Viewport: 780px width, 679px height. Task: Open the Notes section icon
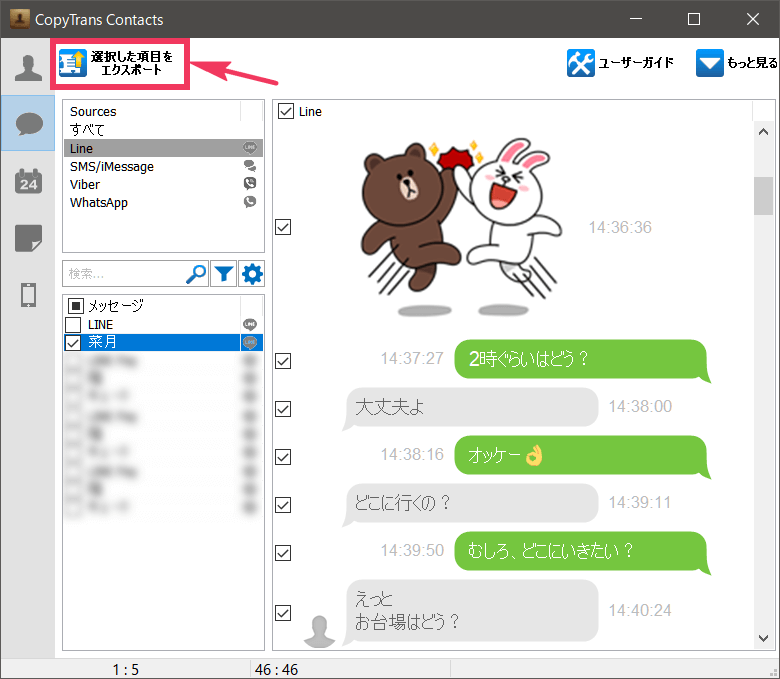(x=28, y=238)
